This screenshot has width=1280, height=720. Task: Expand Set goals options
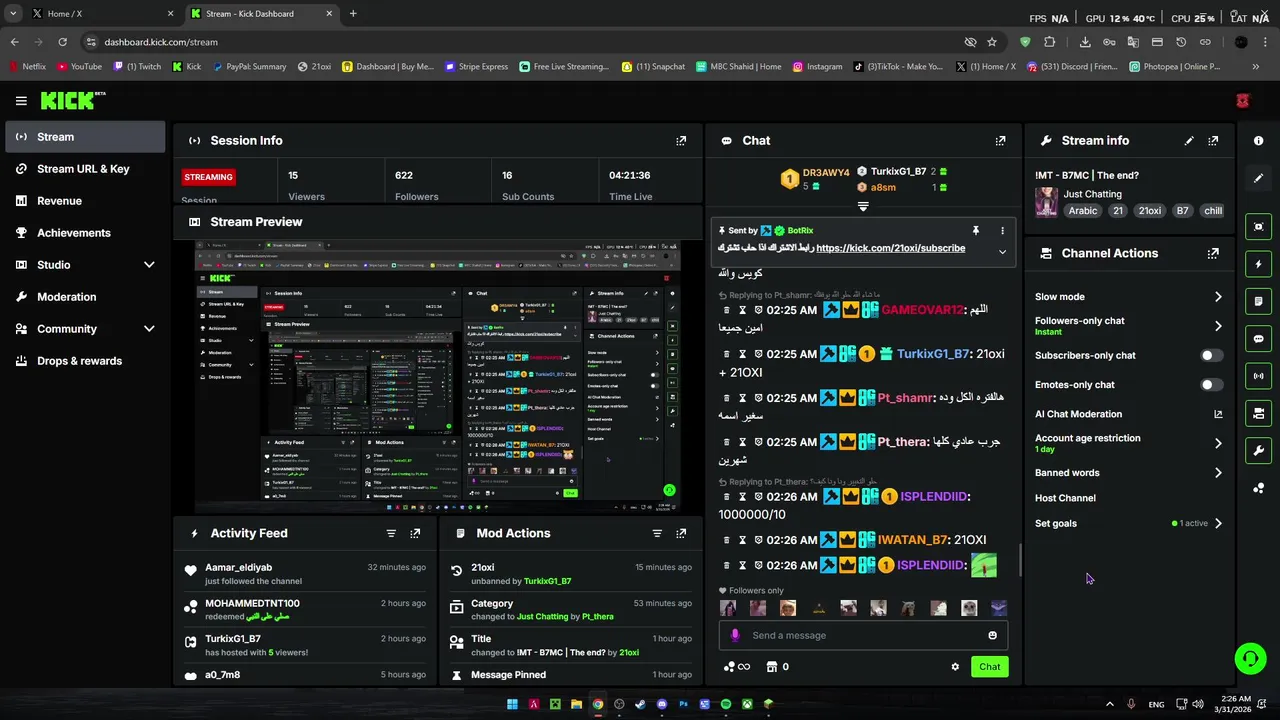1218,524
